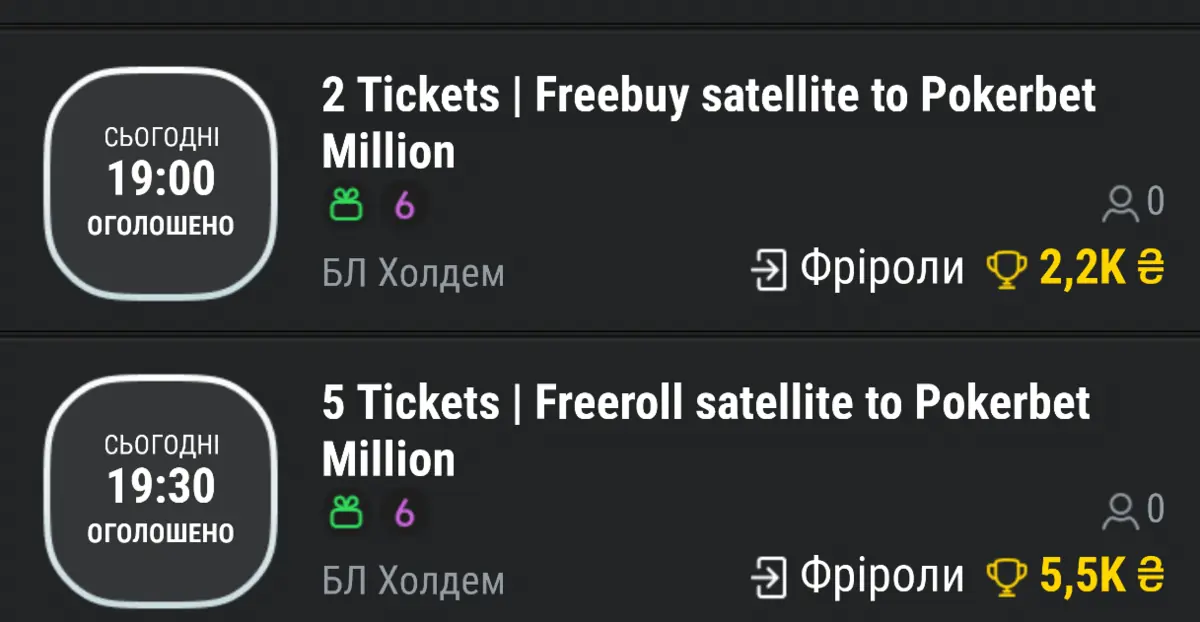The width and height of the screenshot is (1200, 622).
Task: Click БЛ Холдем label in Freeroll tournament
Action: [413, 581]
